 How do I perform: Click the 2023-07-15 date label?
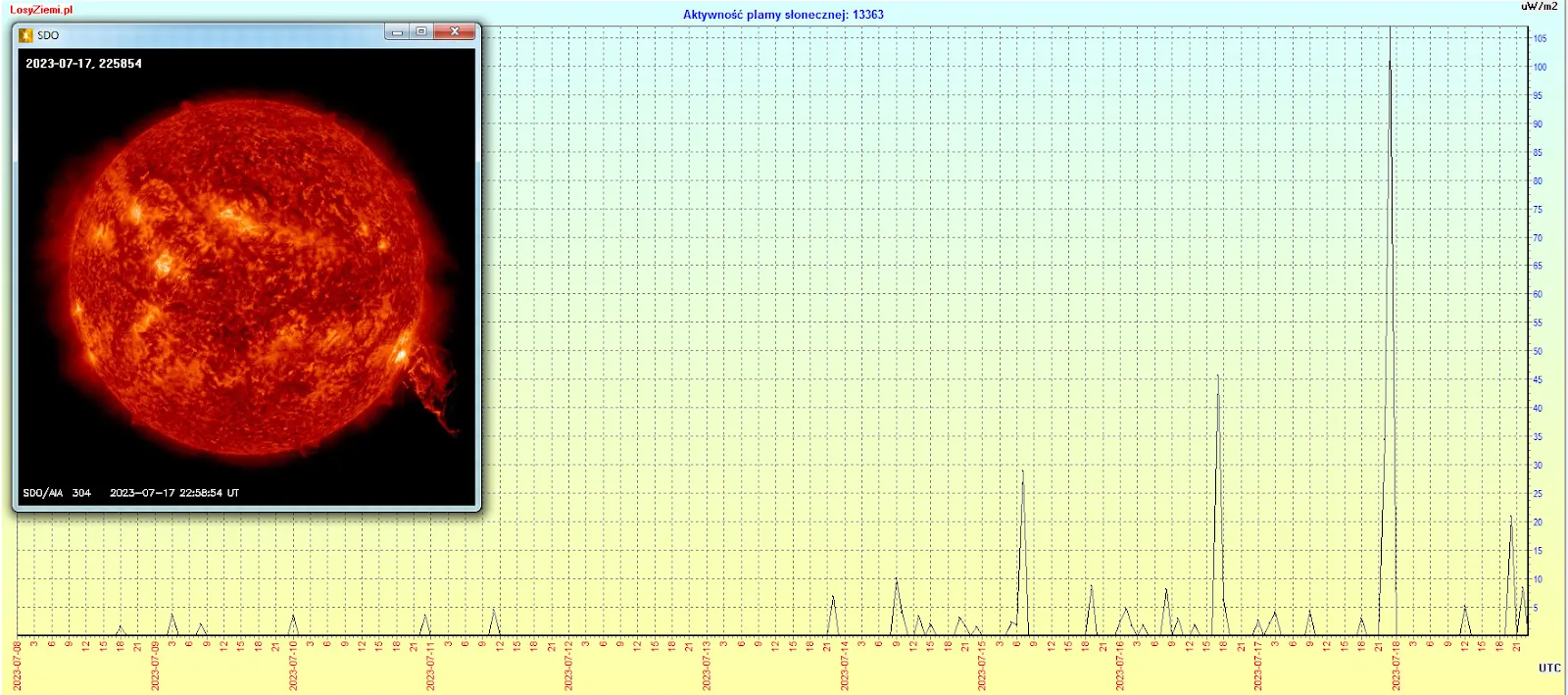pos(982,666)
